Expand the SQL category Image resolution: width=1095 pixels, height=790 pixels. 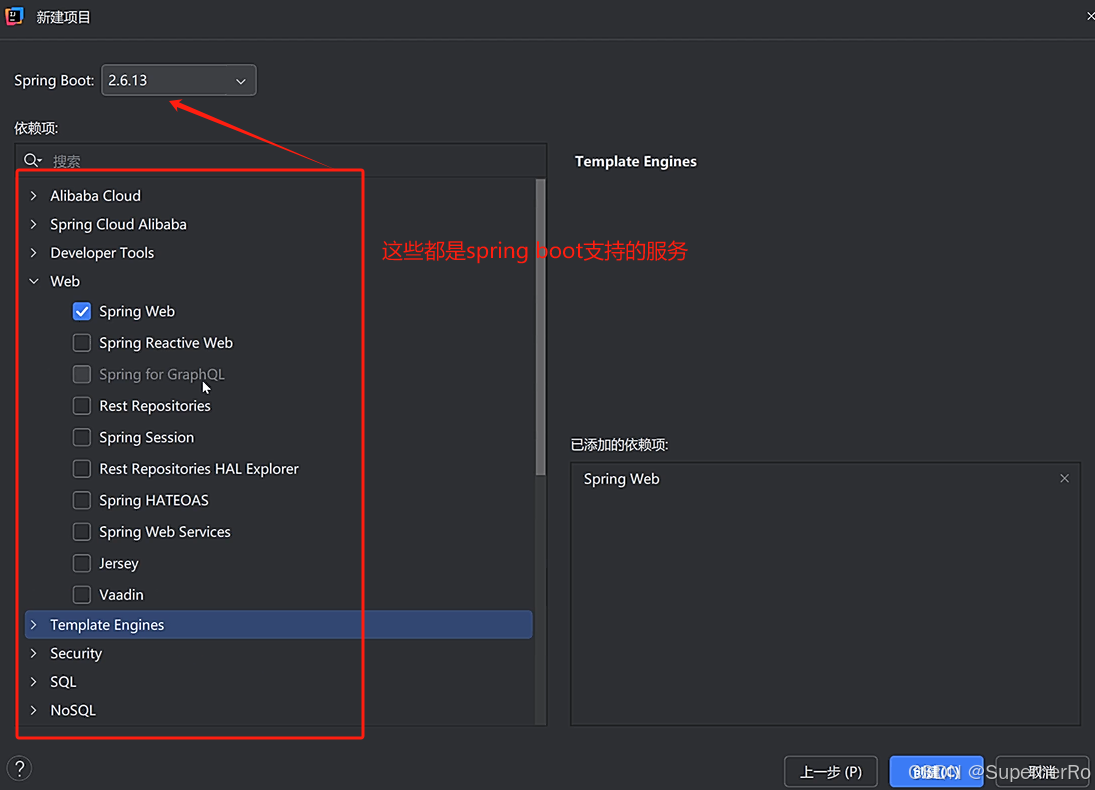(34, 682)
